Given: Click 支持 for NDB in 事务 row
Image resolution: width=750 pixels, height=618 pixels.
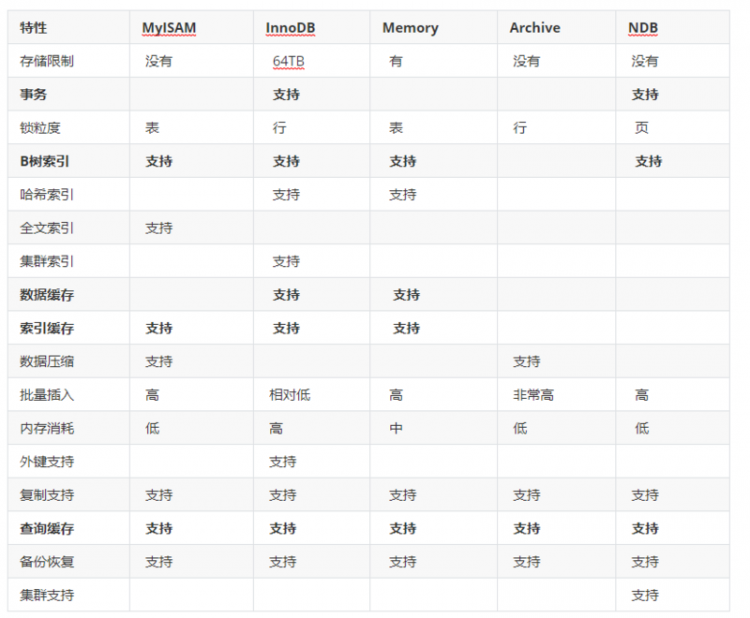Looking at the screenshot, I should pos(645,94).
